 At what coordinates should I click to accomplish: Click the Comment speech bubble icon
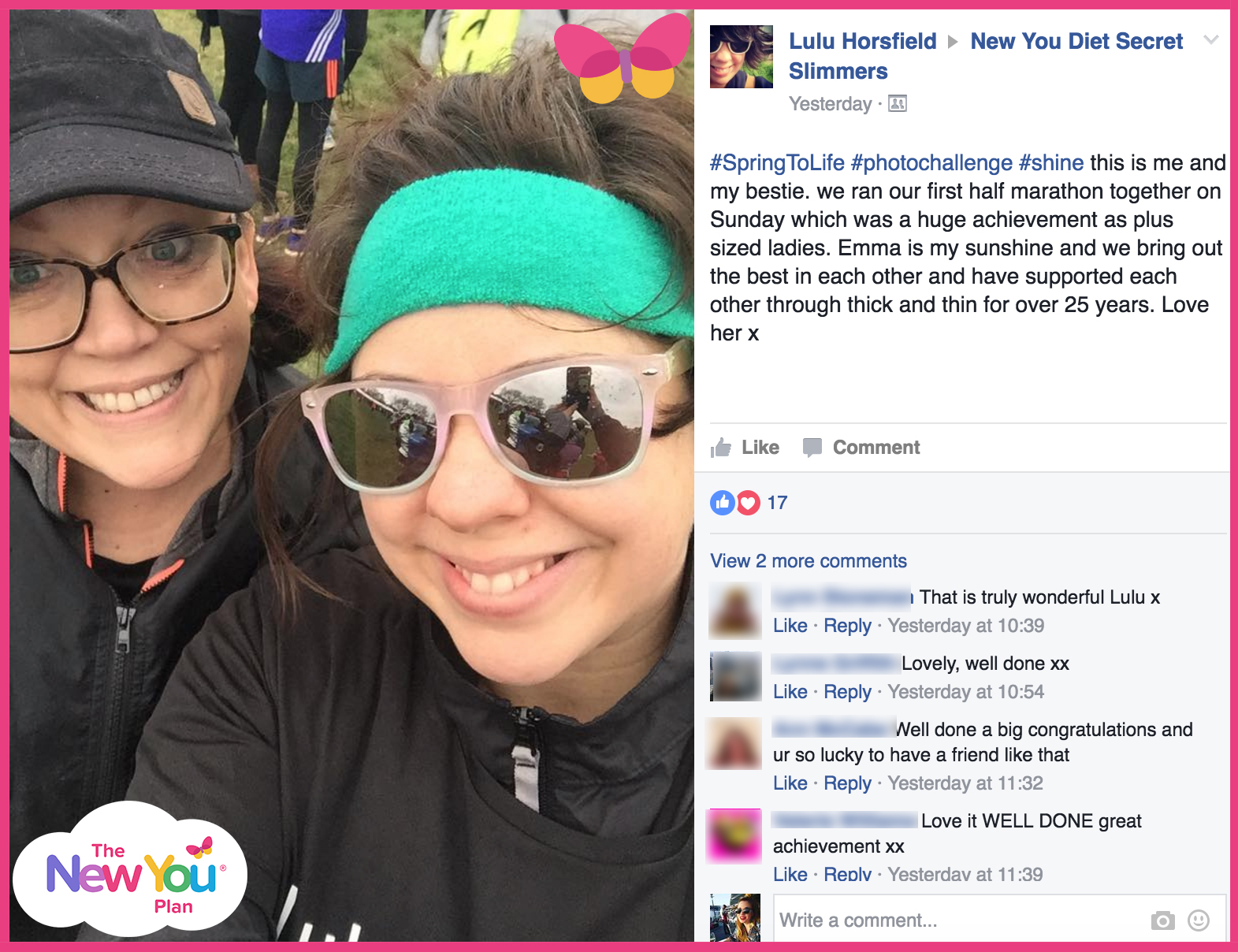tap(812, 448)
